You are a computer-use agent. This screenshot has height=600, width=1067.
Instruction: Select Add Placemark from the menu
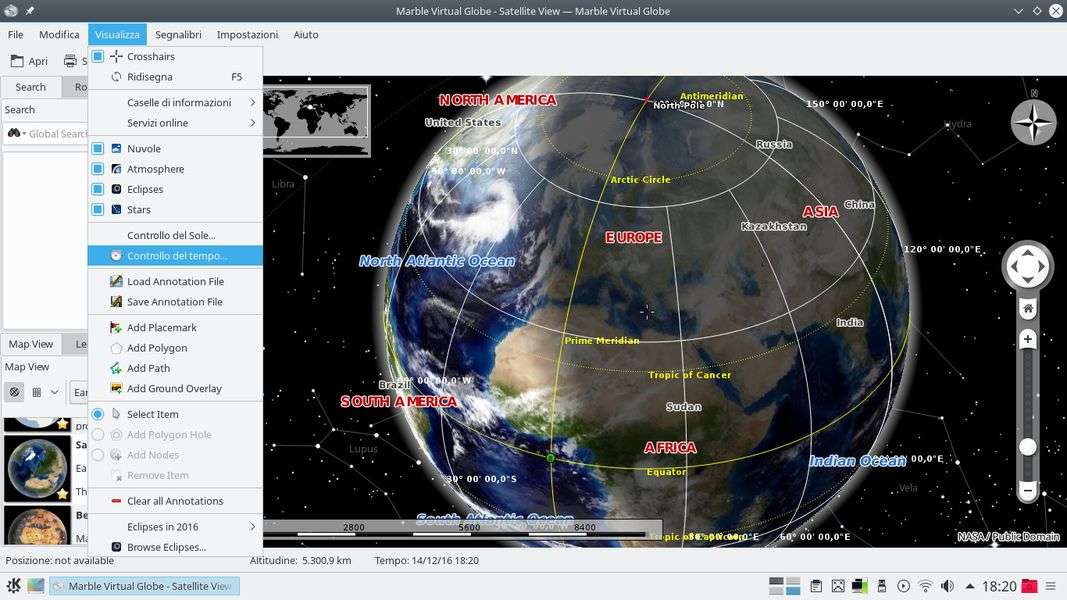(x=161, y=328)
